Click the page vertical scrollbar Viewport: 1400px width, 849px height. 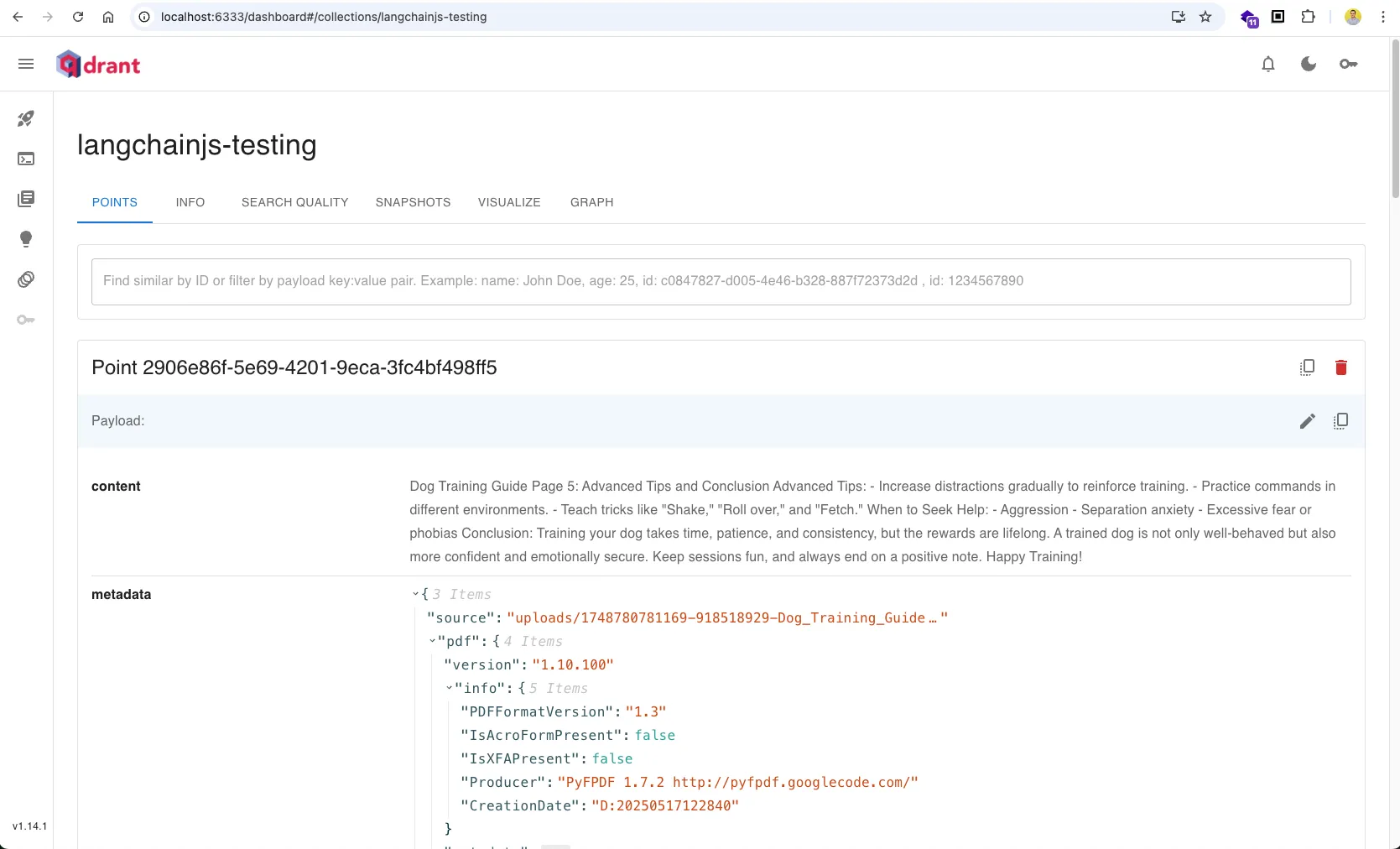click(1395, 117)
